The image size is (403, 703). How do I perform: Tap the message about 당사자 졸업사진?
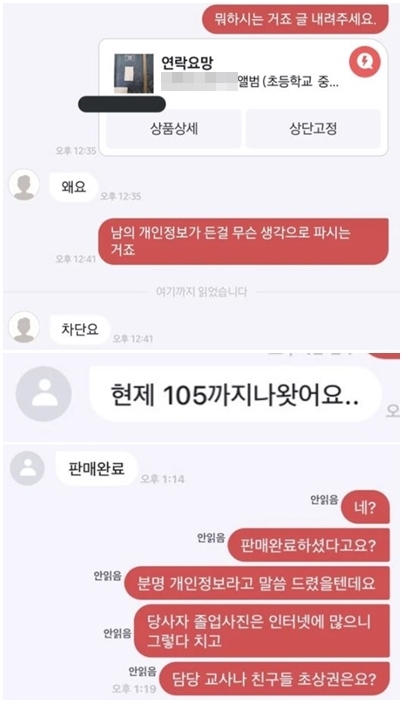point(262,631)
